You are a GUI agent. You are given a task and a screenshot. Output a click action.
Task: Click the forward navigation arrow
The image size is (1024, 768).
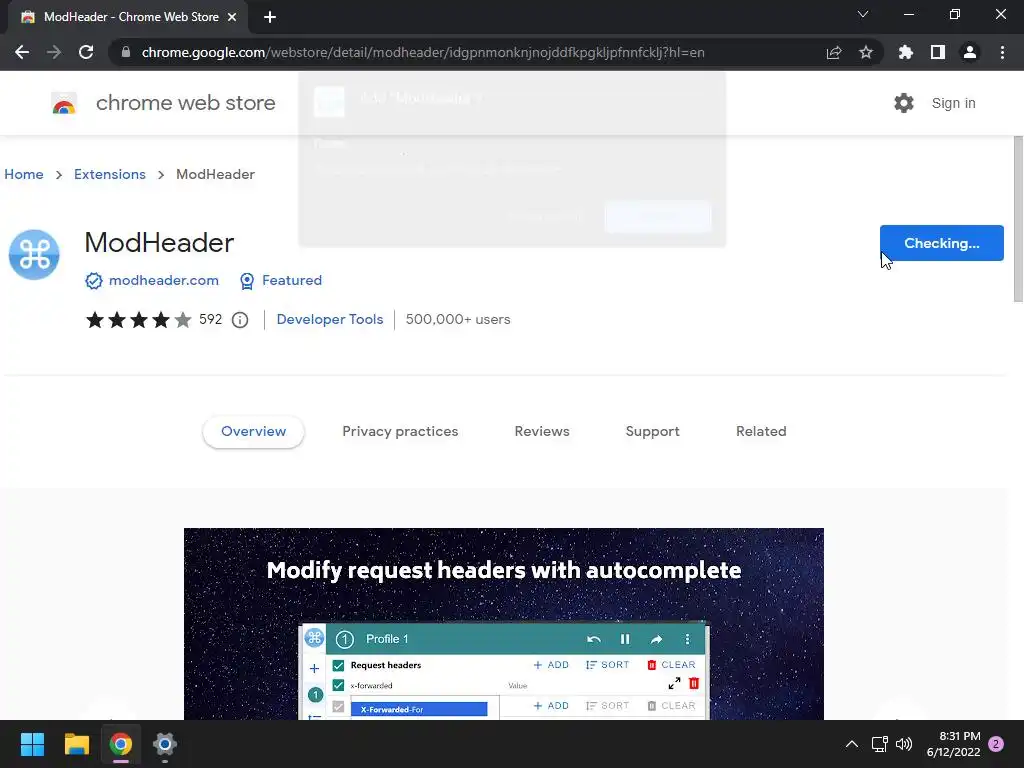coord(54,52)
